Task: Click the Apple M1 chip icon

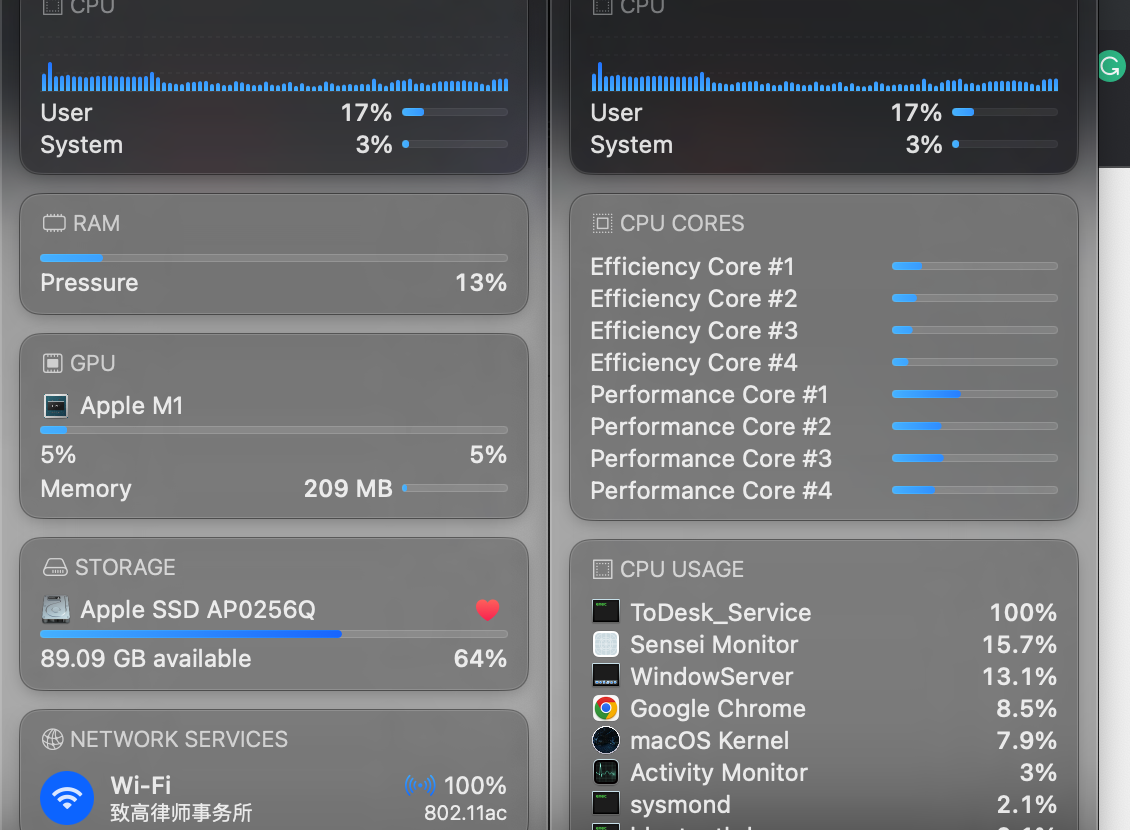Action: [55, 406]
